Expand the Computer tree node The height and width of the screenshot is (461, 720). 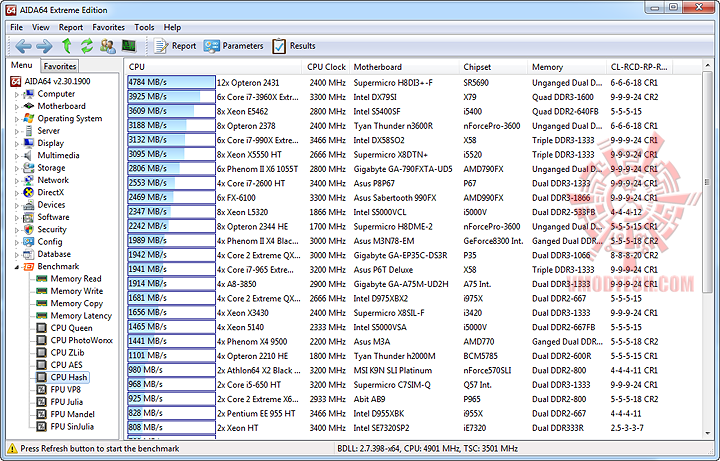(17, 94)
